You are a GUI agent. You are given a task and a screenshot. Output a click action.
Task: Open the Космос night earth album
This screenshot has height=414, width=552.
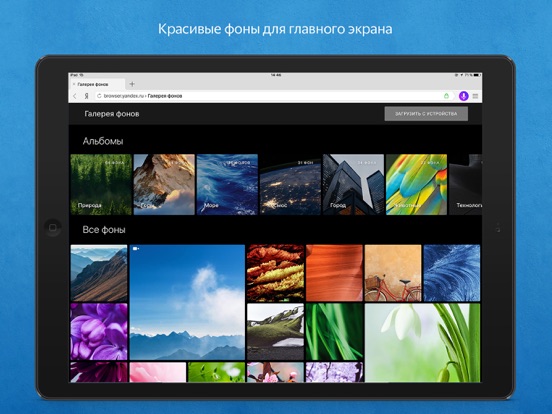(x=290, y=184)
